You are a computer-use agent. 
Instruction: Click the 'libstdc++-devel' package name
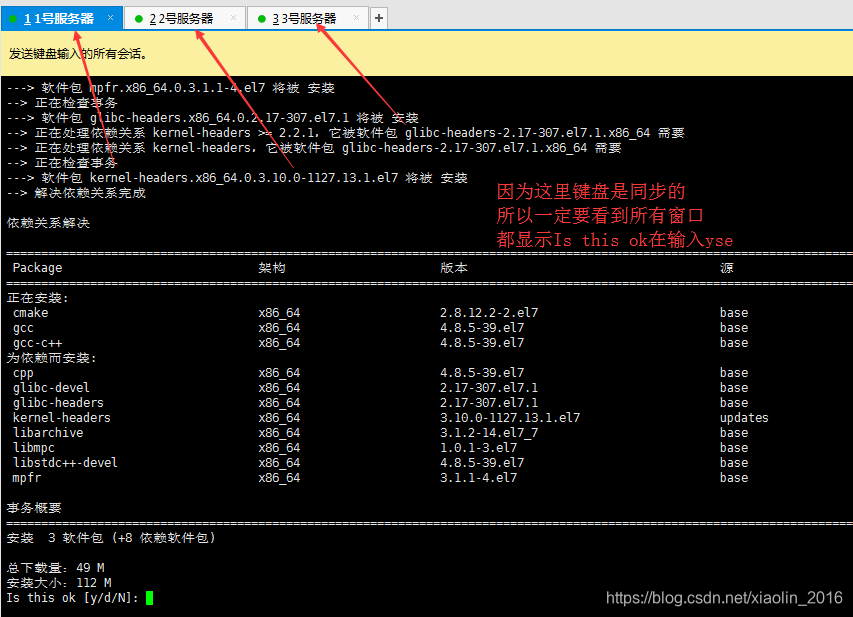coord(65,463)
